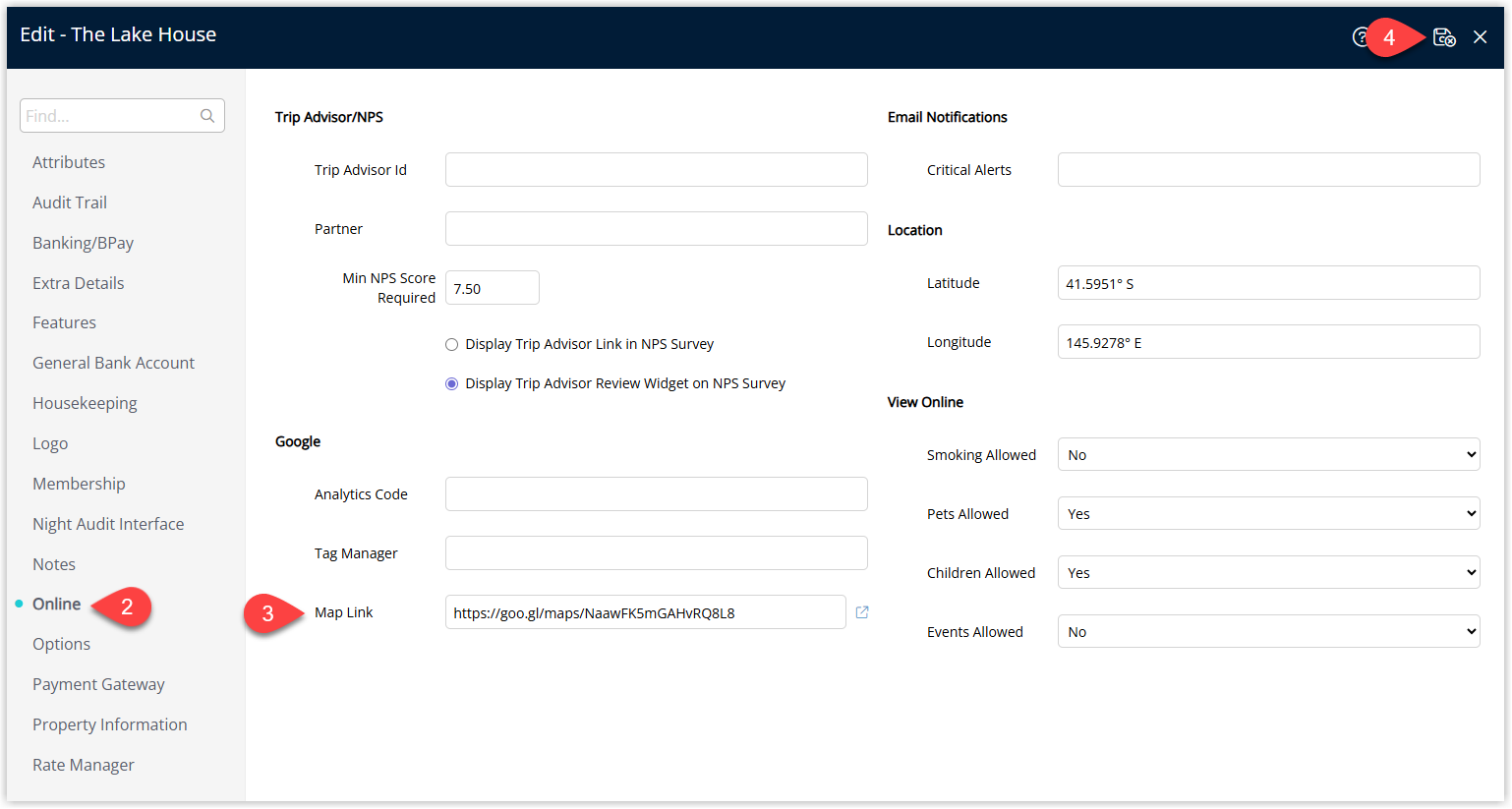Go to Payment Gateway section
Image resolution: width=1512 pixels, height=809 pixels.
pyautogui.click(x=98, y=684)
